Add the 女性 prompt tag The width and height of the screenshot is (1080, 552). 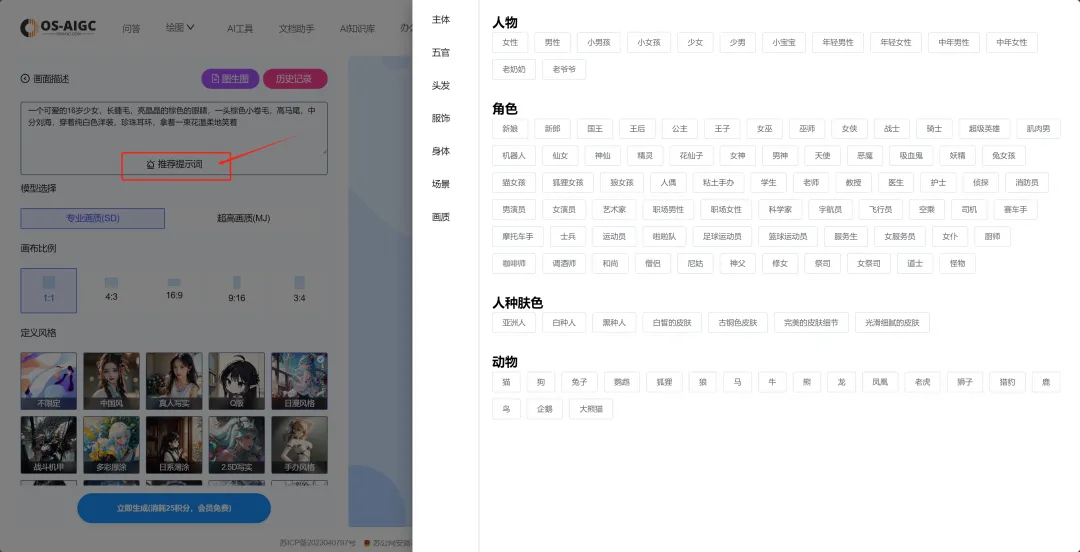[510, 42]
